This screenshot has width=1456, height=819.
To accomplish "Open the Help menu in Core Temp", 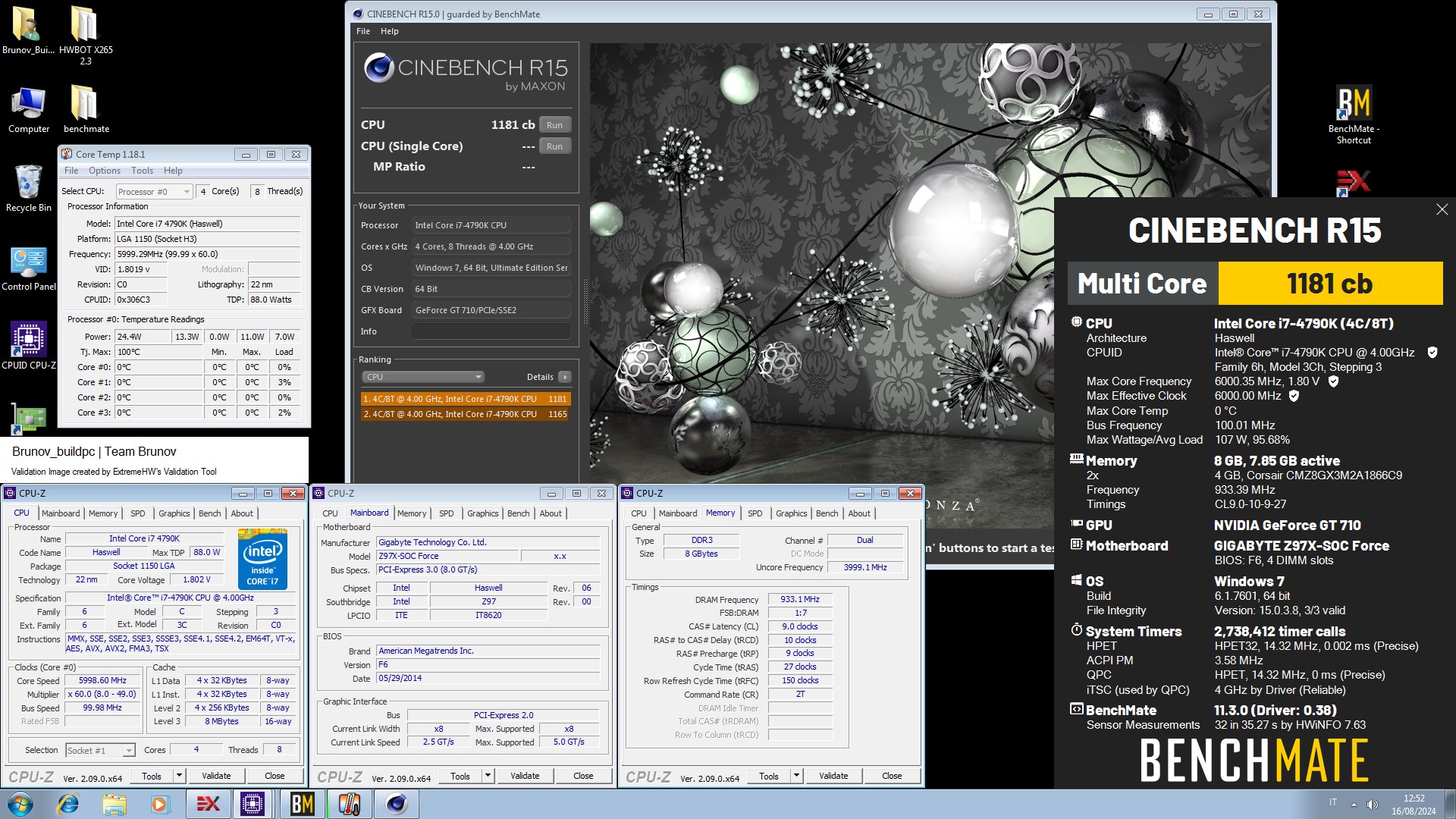I will [173, 171].
